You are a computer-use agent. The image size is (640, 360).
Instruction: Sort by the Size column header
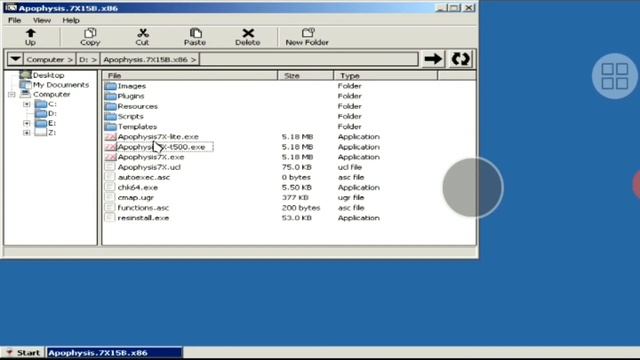(x=305, y=76)
